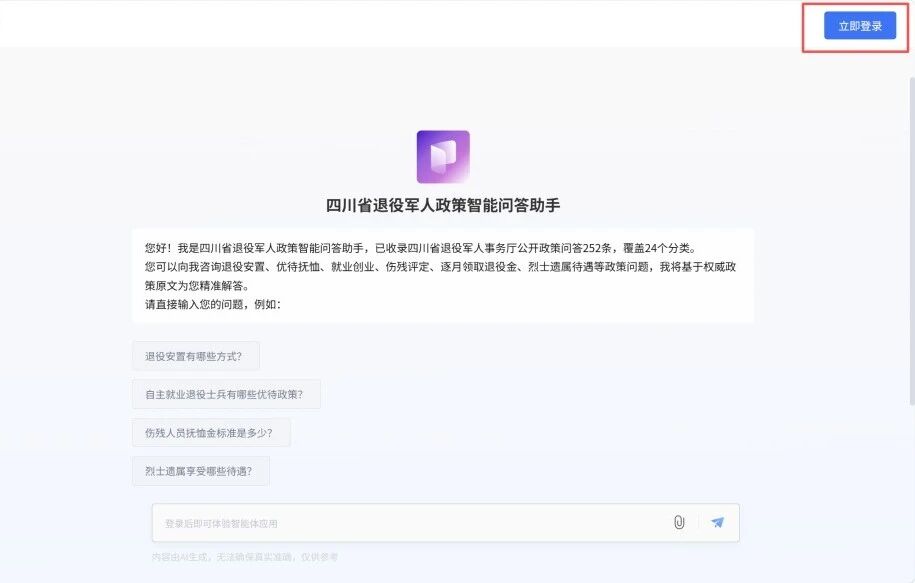
Task: Click the paper plane send icon
Action: click(717, 522)
